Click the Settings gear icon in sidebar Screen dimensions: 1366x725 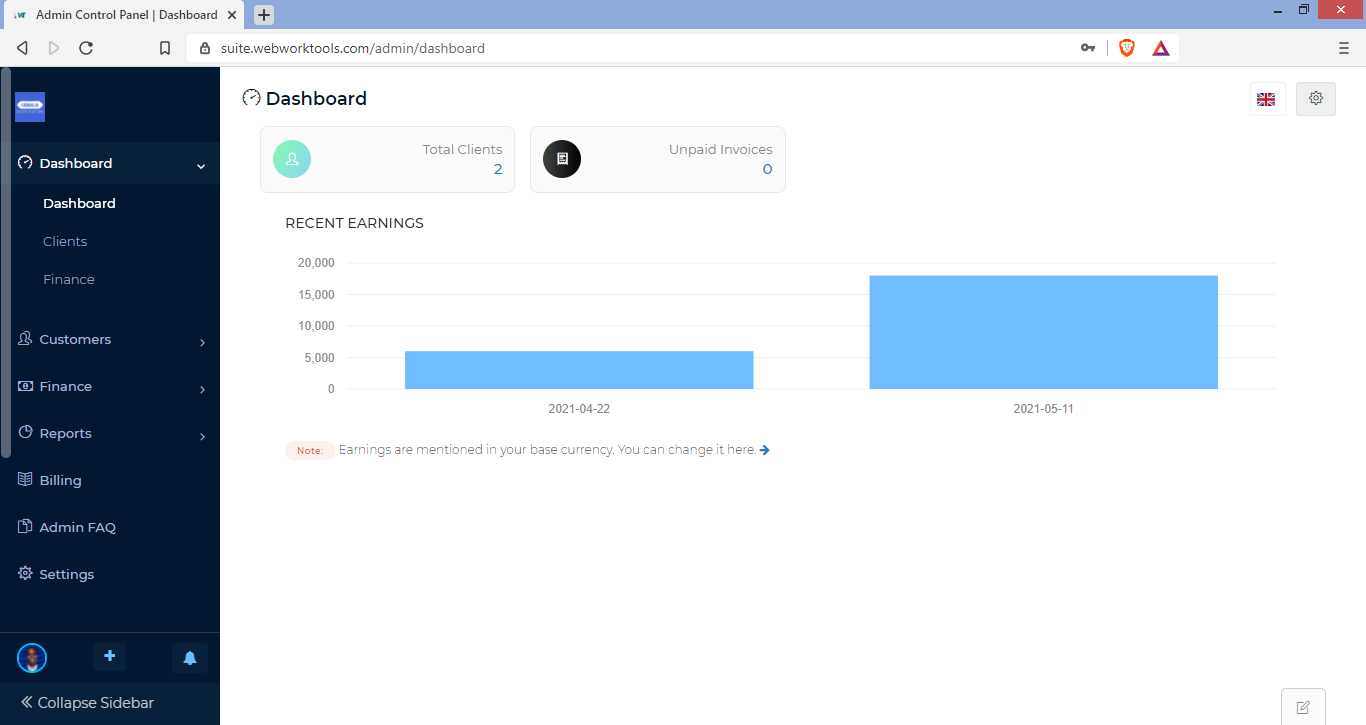tap(25, 574)
